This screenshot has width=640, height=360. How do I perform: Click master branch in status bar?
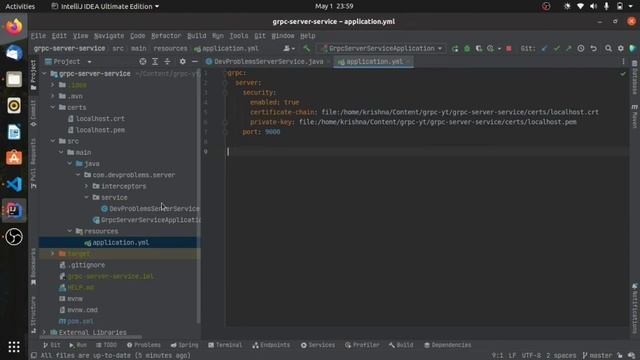[x=597, y=356]
